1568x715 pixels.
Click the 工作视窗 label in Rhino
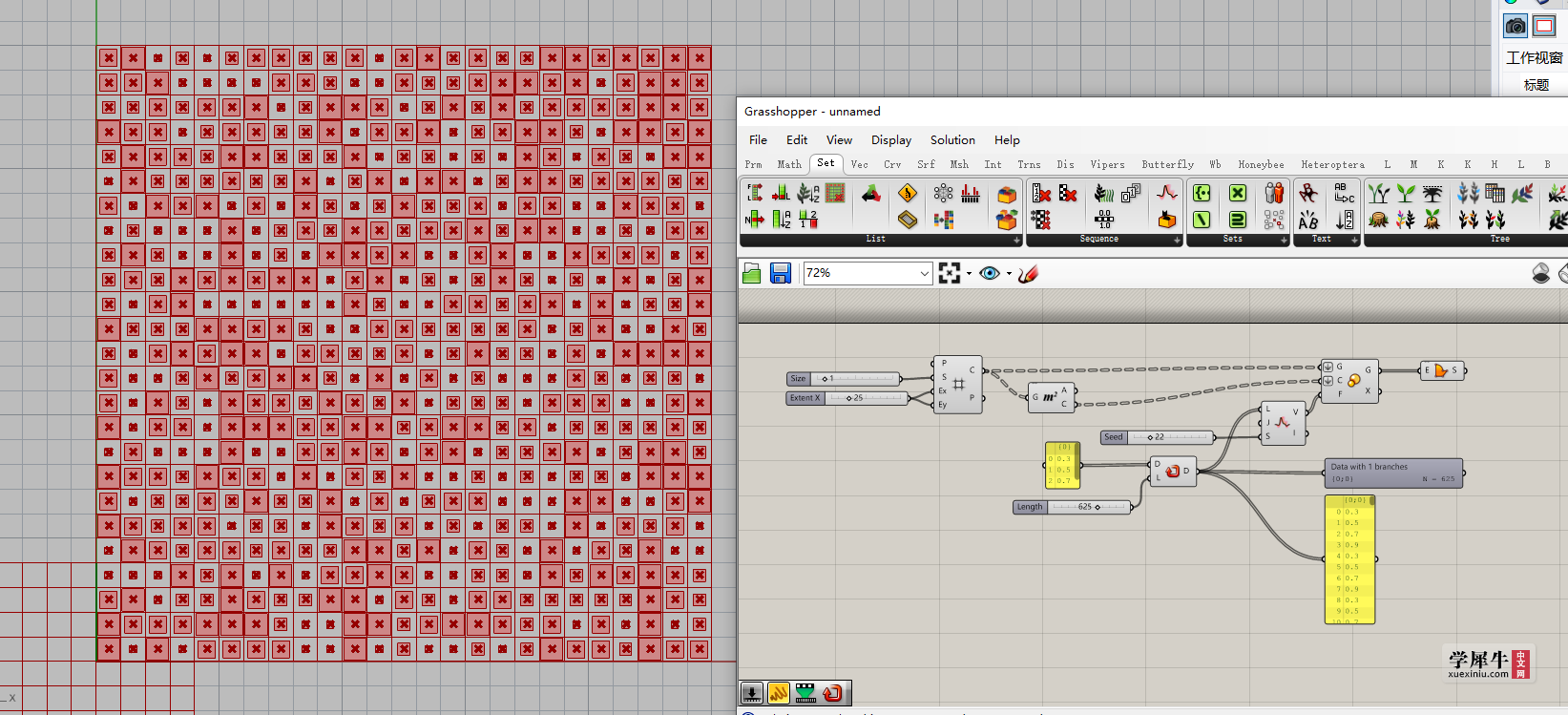point(1534,58)
